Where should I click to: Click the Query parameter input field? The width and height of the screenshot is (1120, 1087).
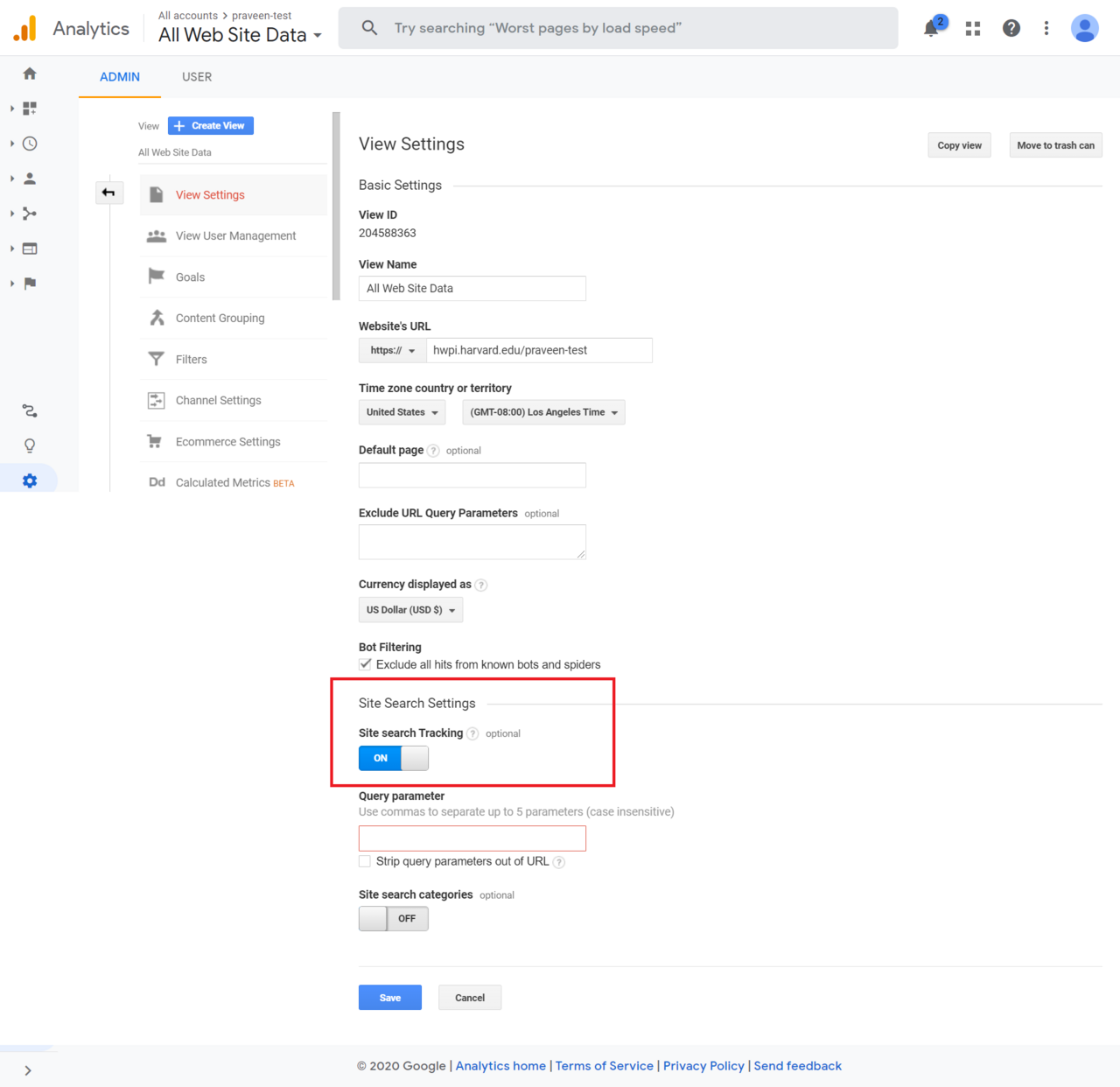[472, 838]
